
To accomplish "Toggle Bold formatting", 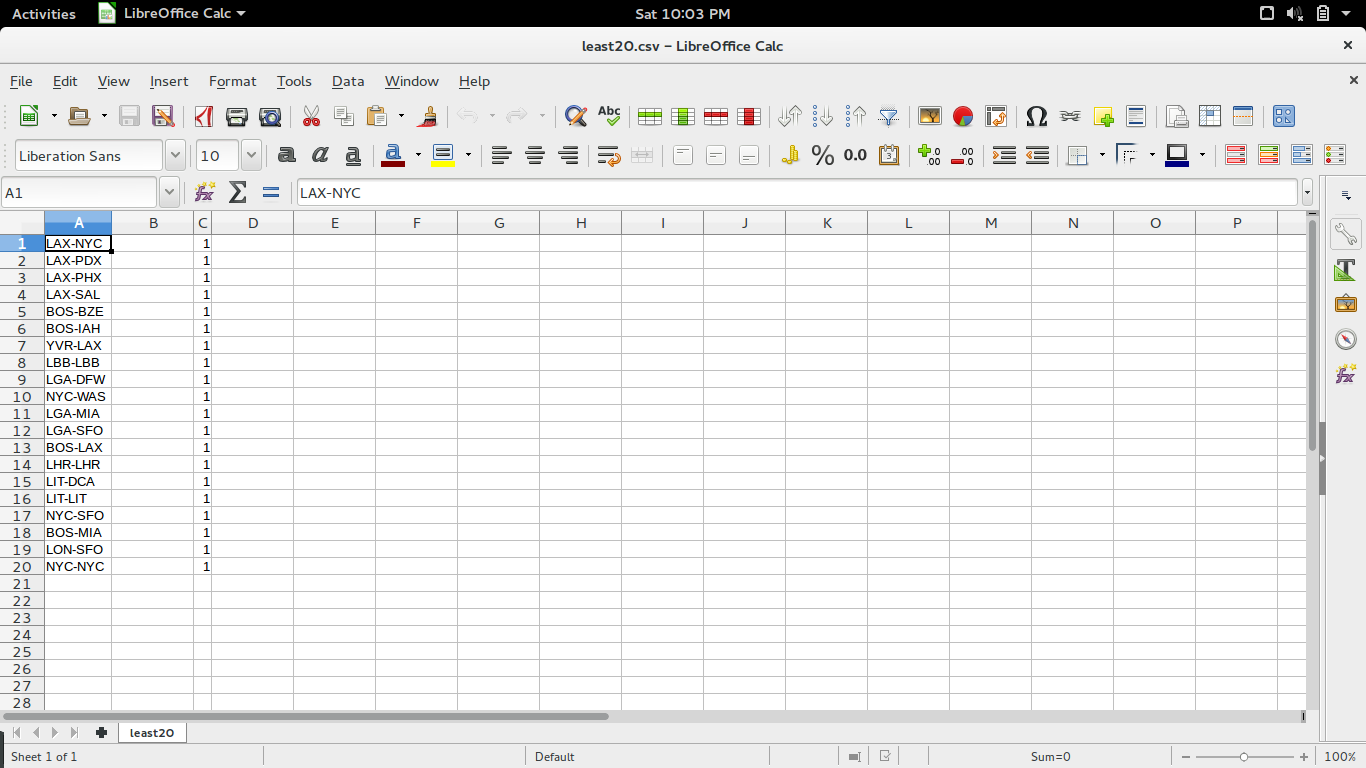I will [x=287, y=155].
